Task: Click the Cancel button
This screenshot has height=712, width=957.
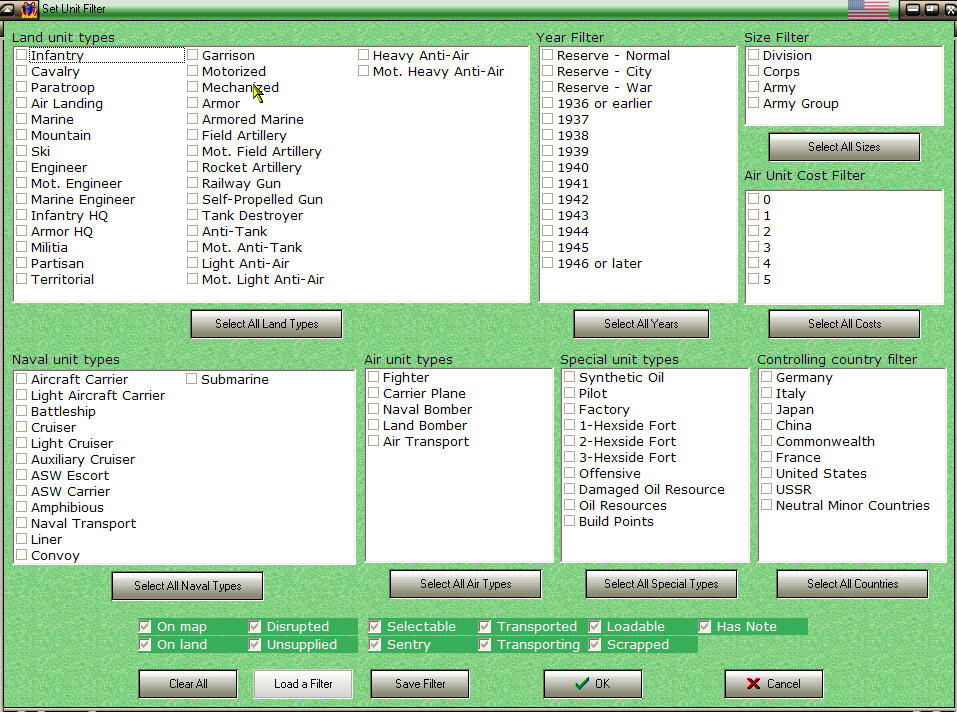Action: click(x=774, y=684)
